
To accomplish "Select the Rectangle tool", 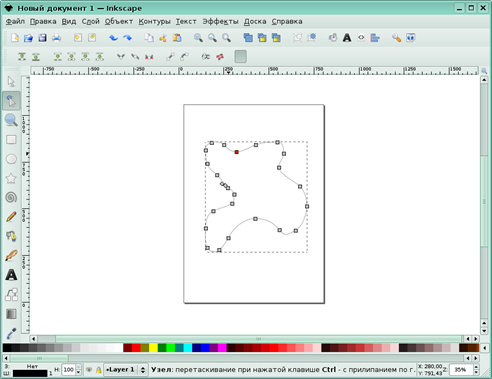I will tap(11, 139).
